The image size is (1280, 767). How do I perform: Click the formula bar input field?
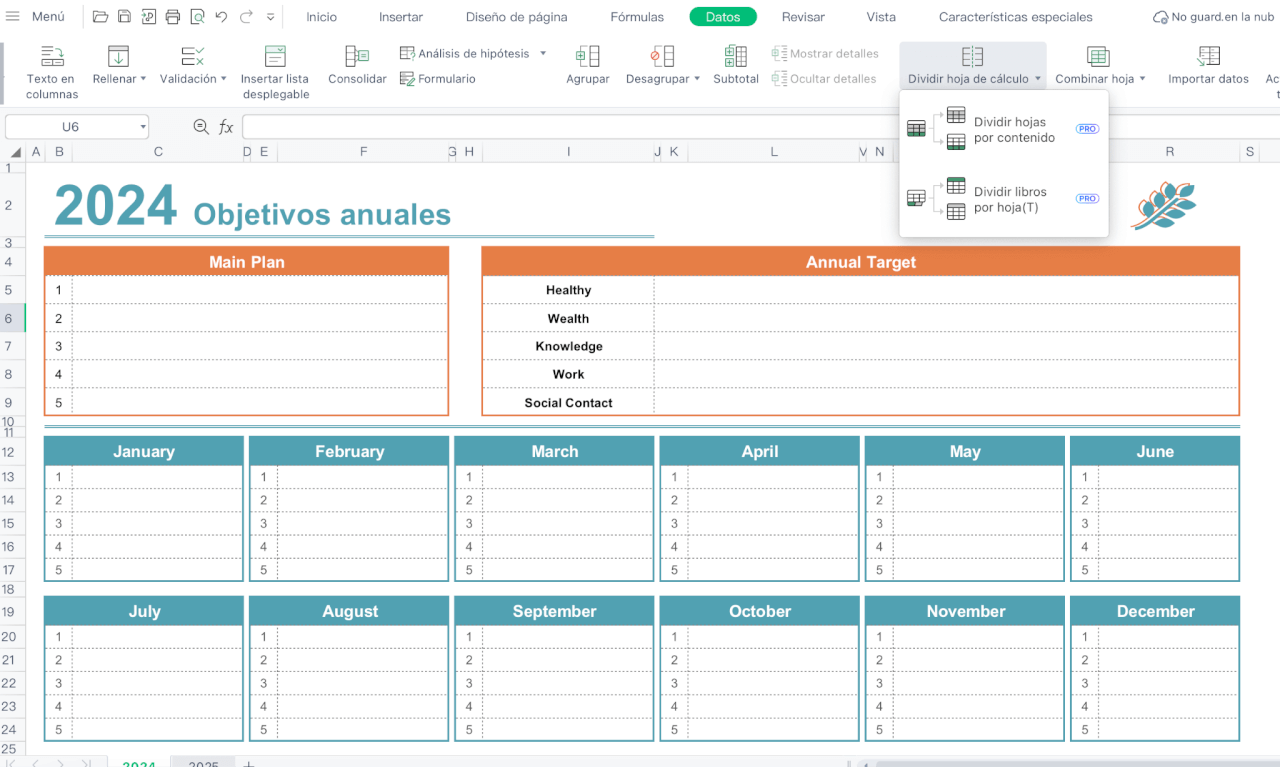[x=700, y=127]
